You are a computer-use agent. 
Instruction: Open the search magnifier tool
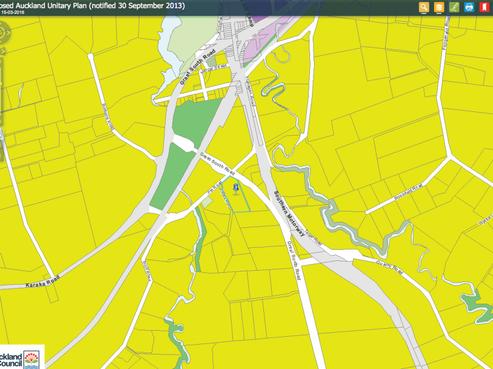424,7
